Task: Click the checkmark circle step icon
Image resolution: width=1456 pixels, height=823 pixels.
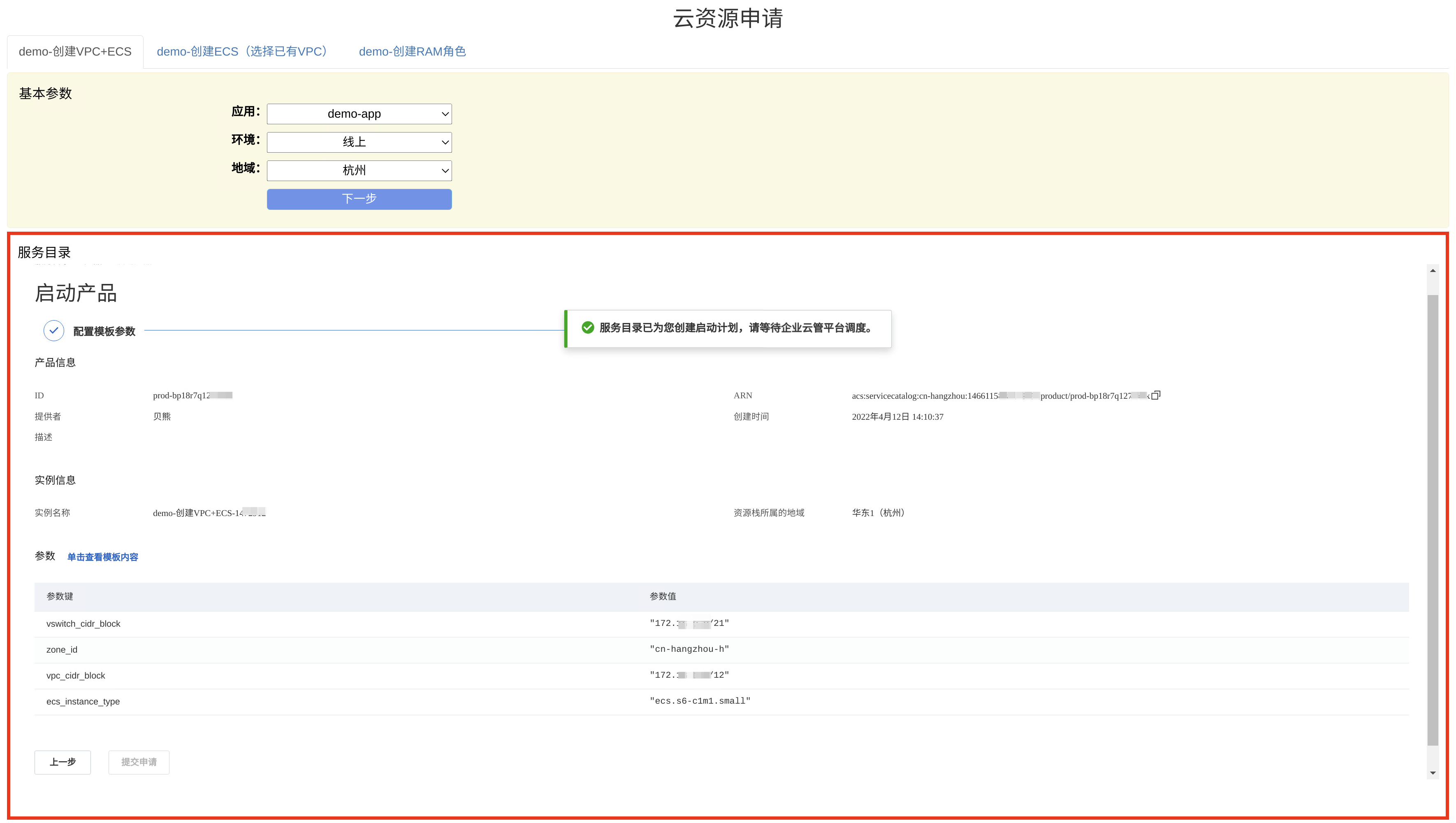Action: pyautogui.click(x=54, y=331)
